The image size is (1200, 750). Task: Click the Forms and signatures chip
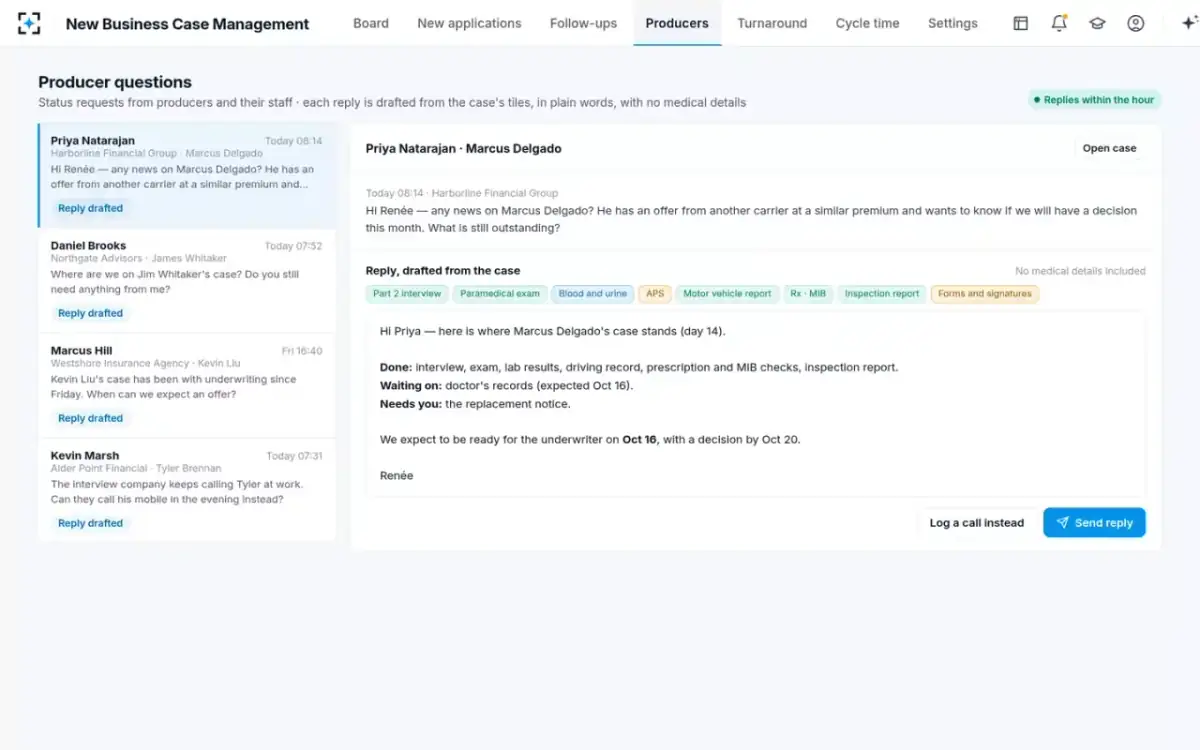click(x=985, y=294)
